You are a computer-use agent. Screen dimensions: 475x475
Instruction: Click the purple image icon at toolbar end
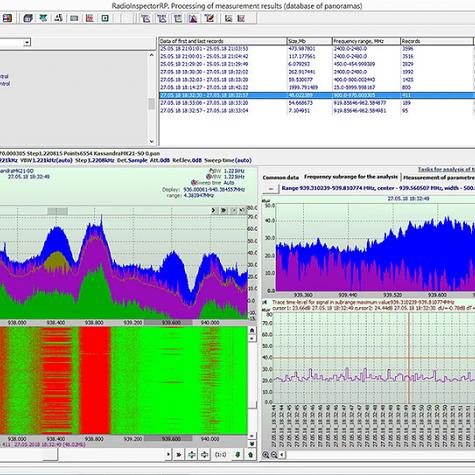241,18
